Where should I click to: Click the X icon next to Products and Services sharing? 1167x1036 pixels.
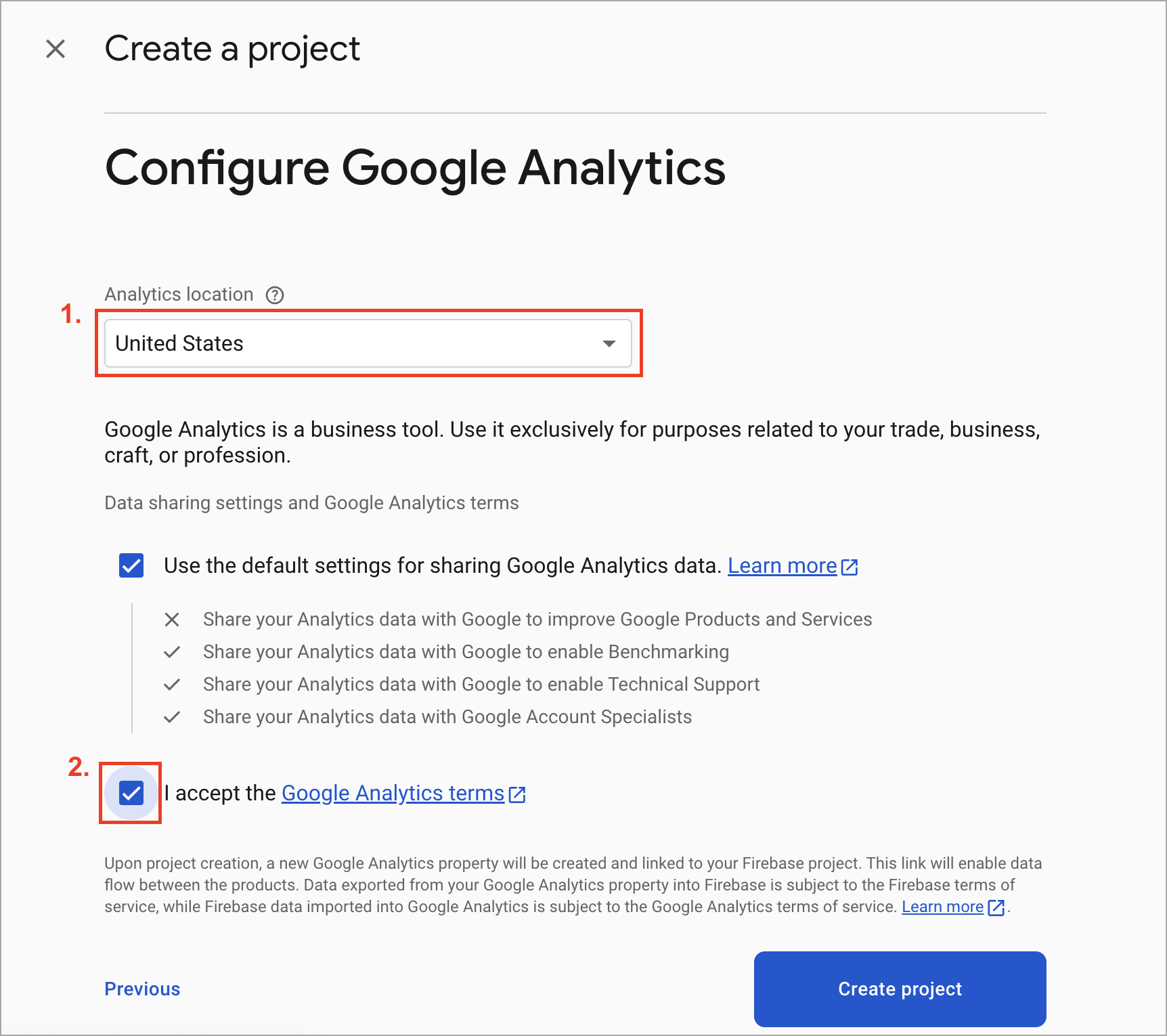coord(172,620)
